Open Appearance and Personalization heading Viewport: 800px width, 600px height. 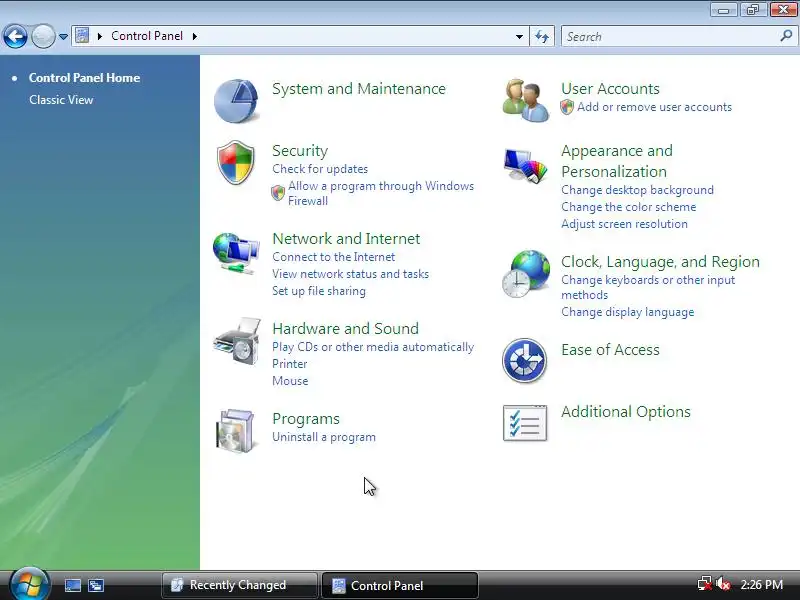click(617, 161)
